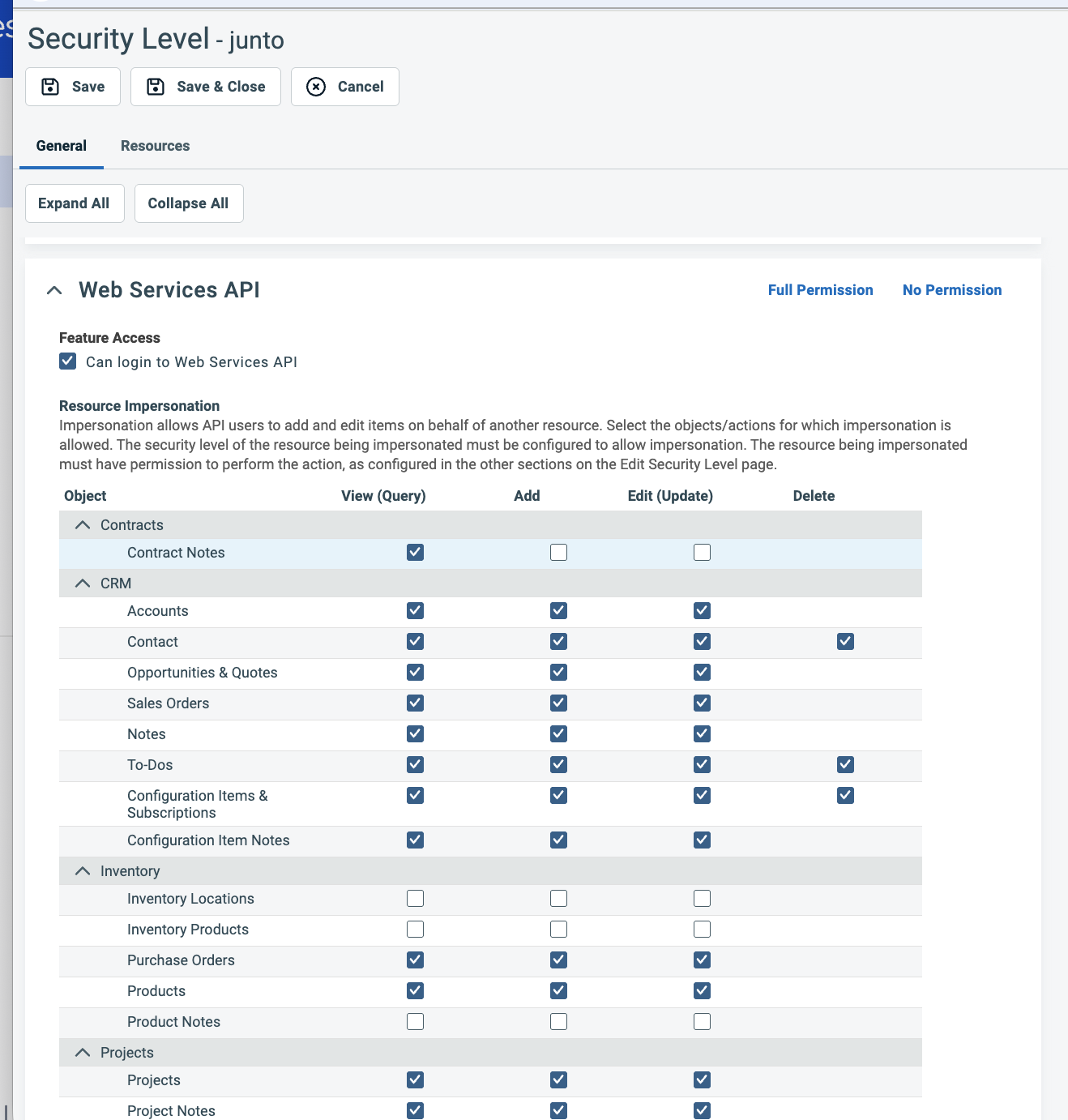This screenshot has height=1120, width=1068.
Task: Click the Contract Notes row label
Action: point(176,553)
